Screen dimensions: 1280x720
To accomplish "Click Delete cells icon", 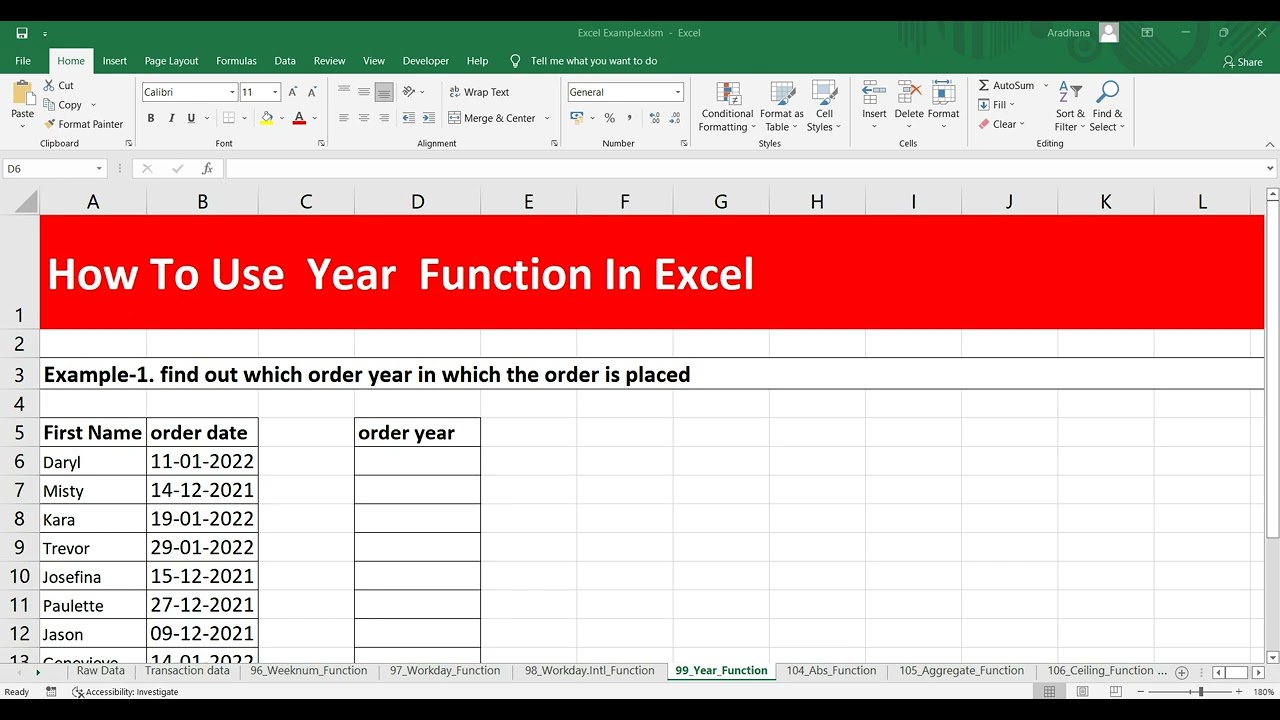I will pos(909,94).
